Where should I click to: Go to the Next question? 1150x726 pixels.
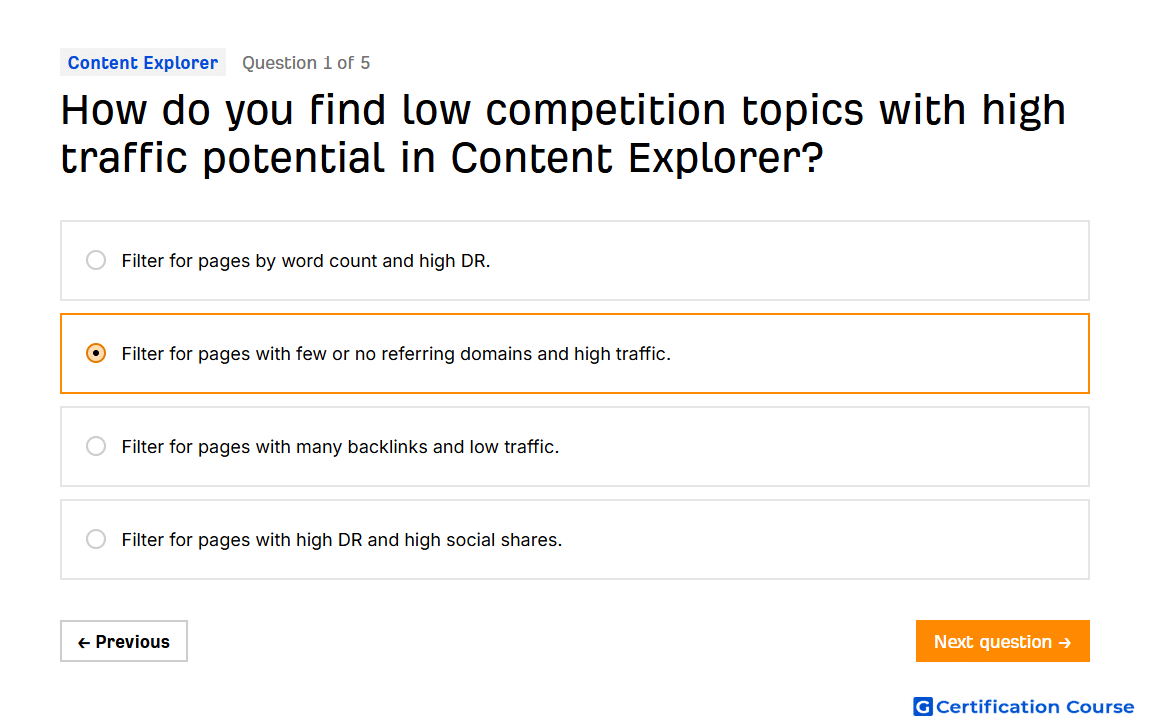pos(1003,642)
